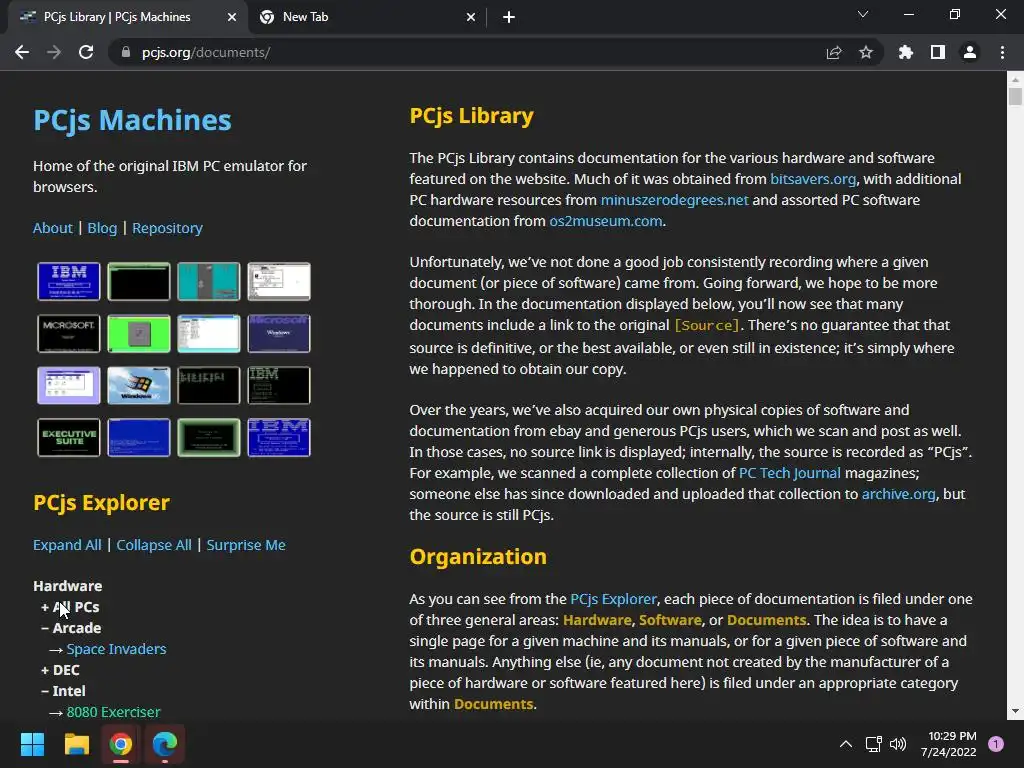Open the Repository link
Viewport: 1024px width, 768px height.
click(167, 228)
